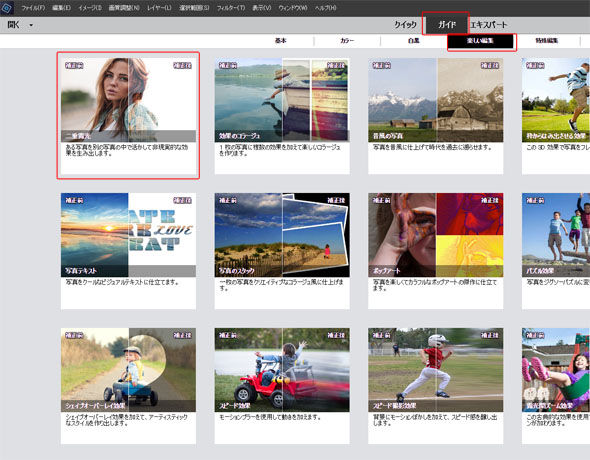
Task: Select the 特殊編集 category tab
Action: pos(547,41)
